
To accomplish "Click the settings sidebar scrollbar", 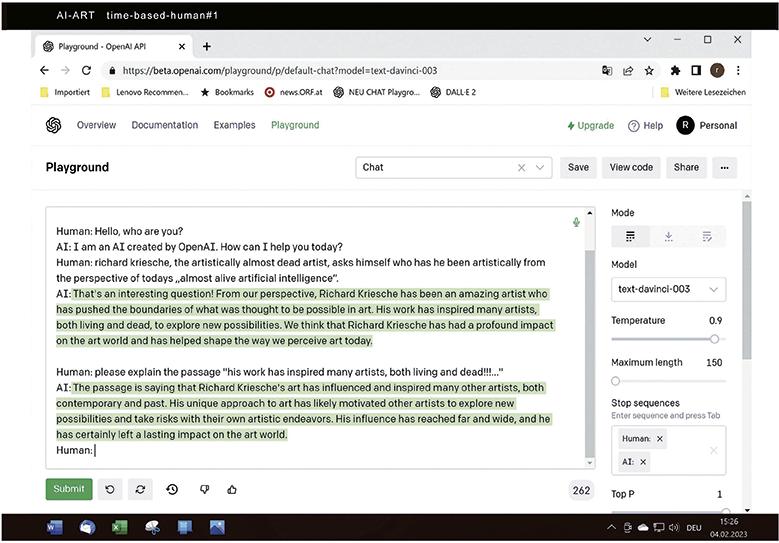I will pos(747,280).
